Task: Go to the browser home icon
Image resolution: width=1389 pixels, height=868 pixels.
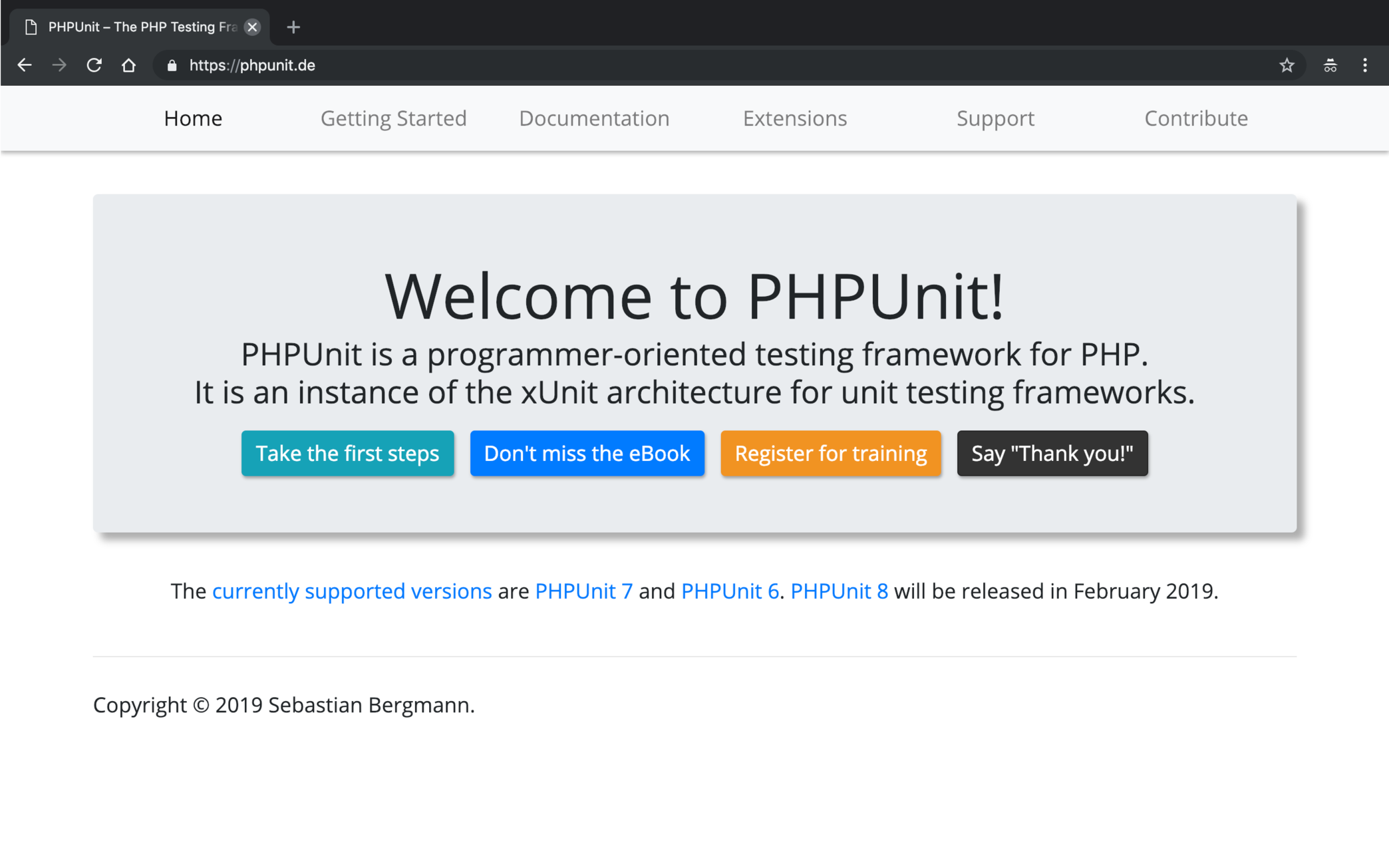Action: (128, 65)
